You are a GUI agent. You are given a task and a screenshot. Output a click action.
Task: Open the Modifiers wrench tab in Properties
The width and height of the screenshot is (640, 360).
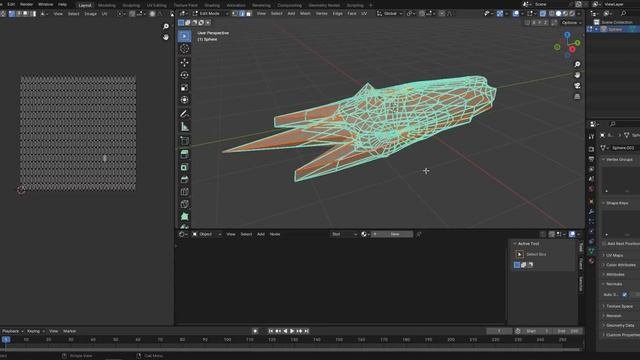coord(591,211)
